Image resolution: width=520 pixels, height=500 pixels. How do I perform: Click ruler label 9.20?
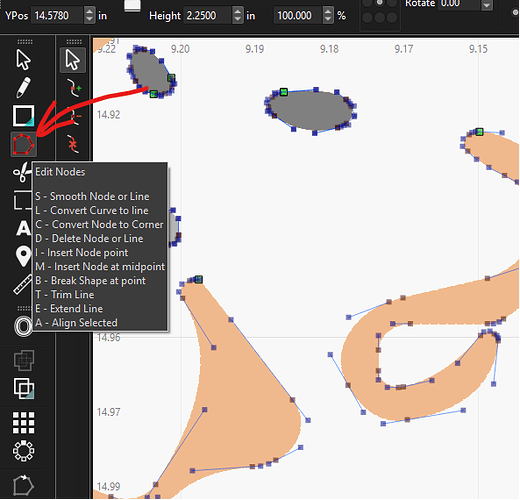[180, 49]
